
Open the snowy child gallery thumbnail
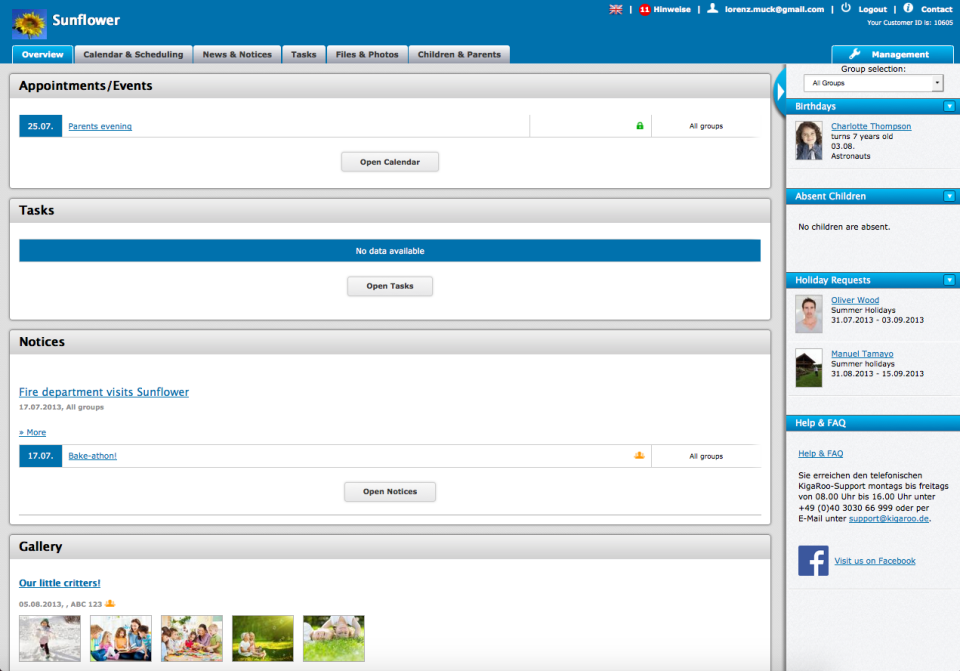(x=50, y=639)
